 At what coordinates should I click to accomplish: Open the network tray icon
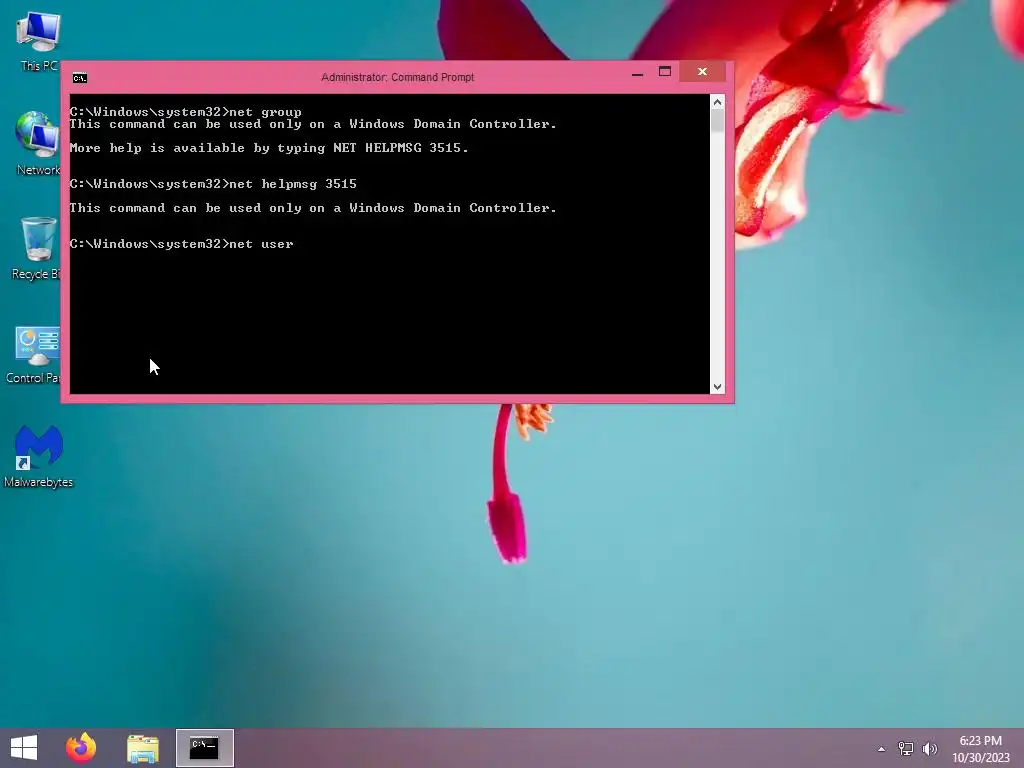tap(905, 748)
